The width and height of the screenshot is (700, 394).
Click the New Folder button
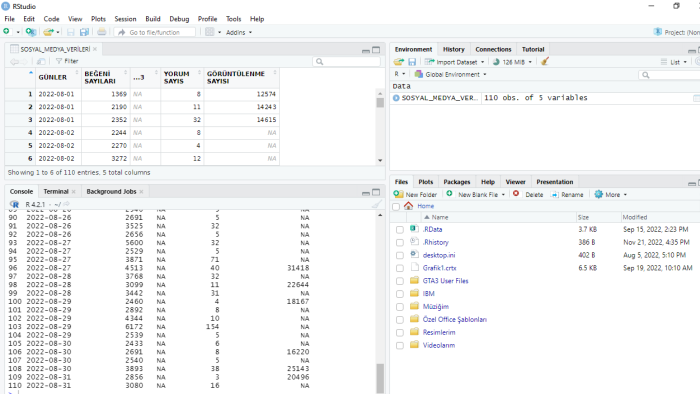point(416,195)
